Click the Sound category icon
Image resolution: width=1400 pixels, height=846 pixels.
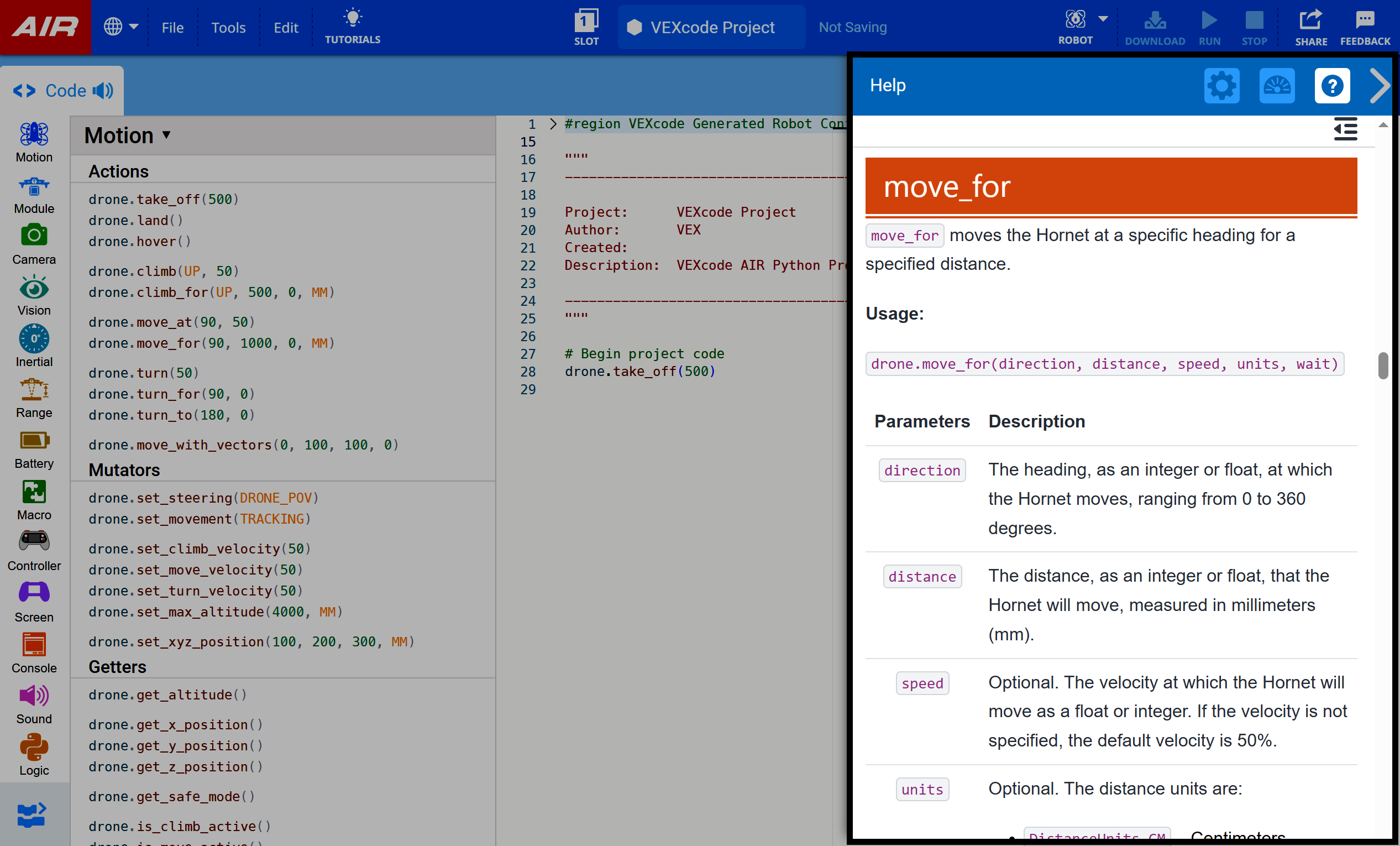tap(34, 696)
